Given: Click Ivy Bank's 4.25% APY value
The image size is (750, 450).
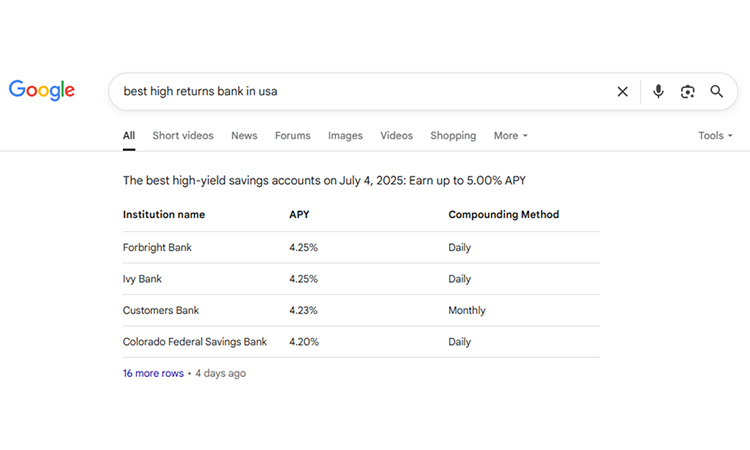Looking at the screenshot, I should (x=303, y=279).
